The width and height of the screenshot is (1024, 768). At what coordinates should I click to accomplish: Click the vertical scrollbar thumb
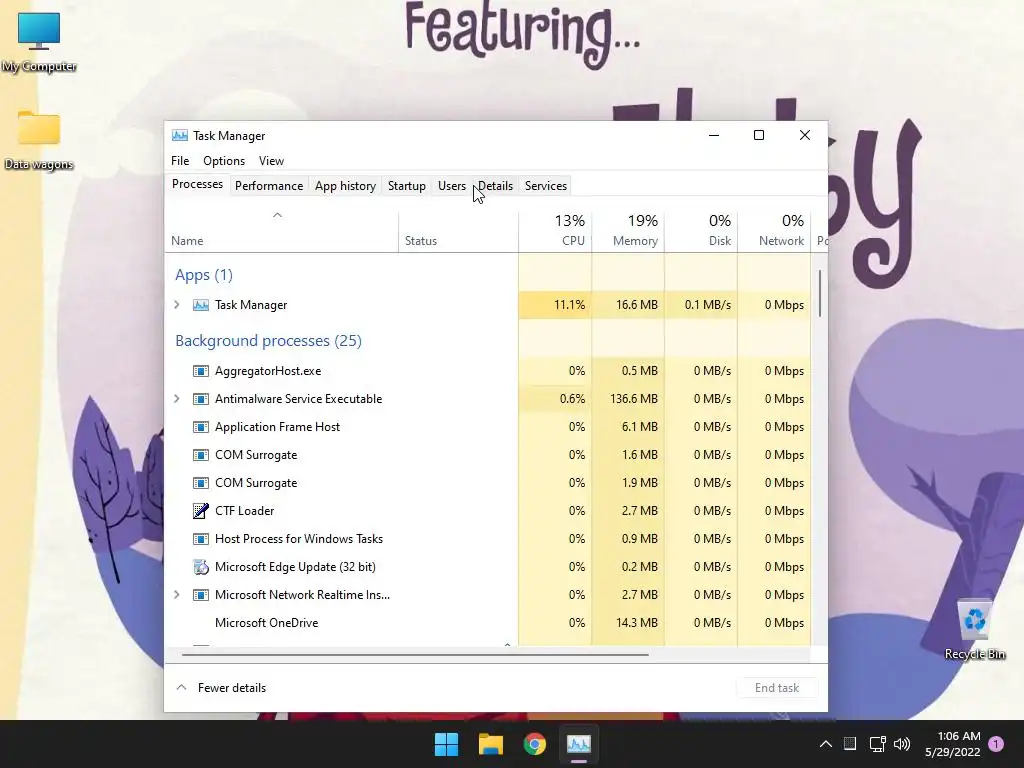click(x=820, y=293)
